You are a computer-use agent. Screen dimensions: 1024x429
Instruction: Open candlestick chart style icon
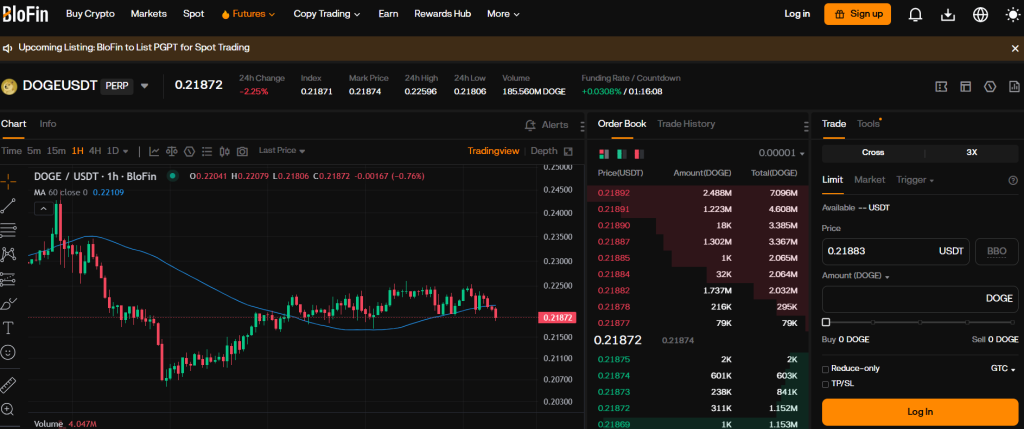(225, 151)
